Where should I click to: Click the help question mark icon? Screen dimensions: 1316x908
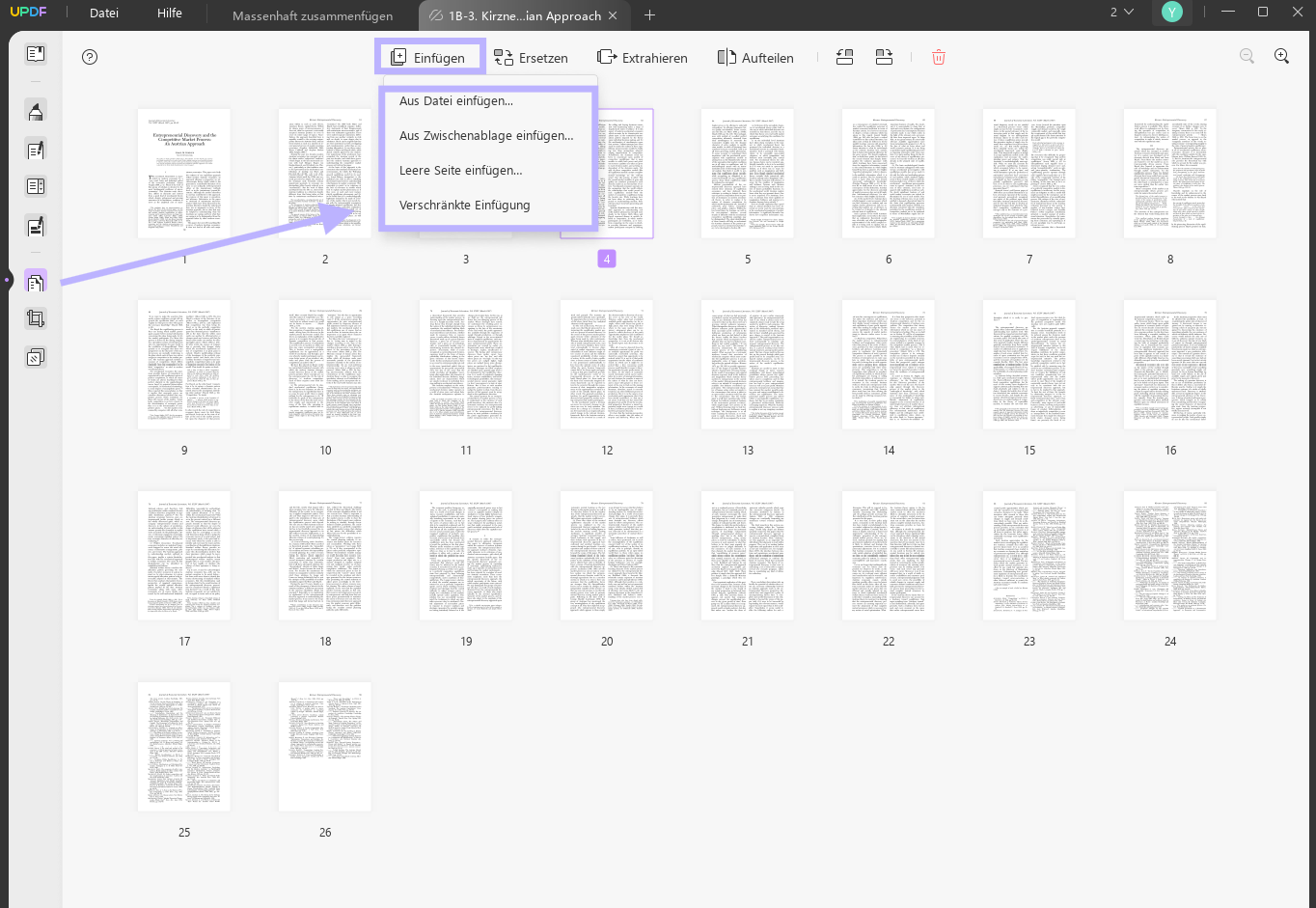(x=90, y=57)
